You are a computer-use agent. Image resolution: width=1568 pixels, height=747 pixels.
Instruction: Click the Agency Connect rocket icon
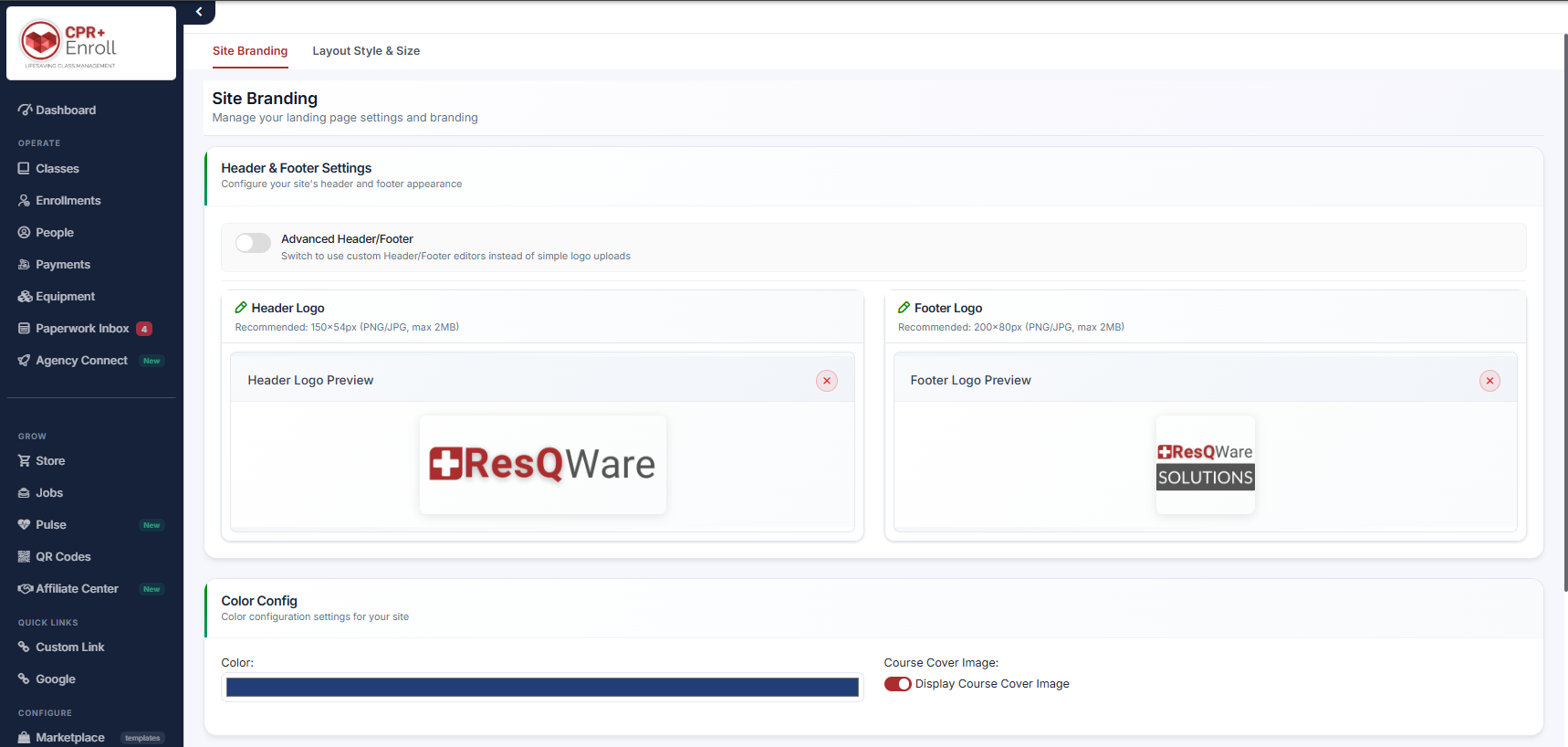pos(25,360)
